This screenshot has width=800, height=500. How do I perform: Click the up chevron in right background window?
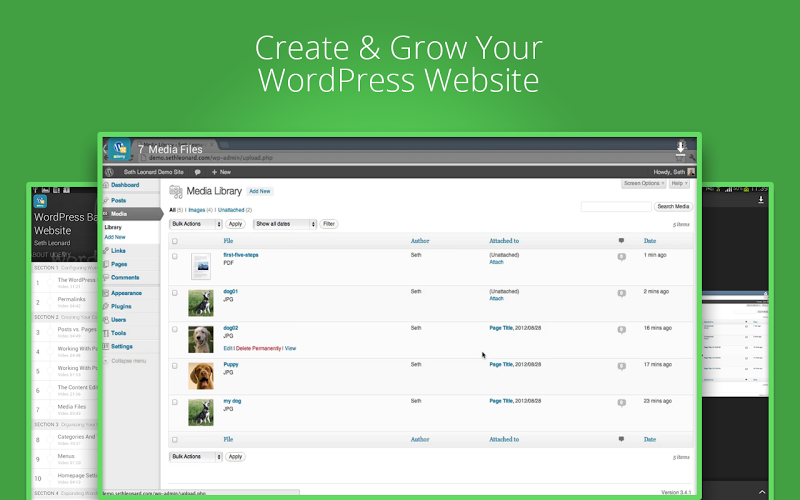pyautogui.click(x=762, y=492)
